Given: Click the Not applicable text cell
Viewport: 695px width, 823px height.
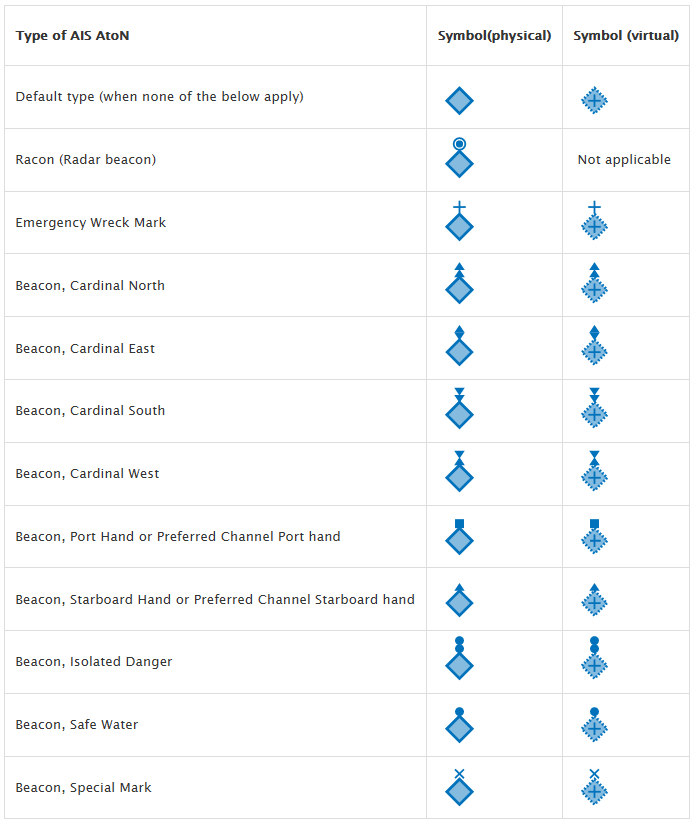Looking at the screenshot, I should 624,160.
